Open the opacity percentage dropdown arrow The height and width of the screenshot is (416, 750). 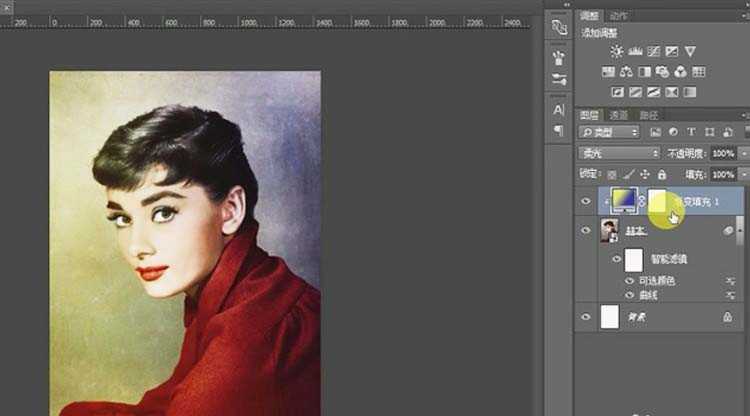pyautogui.click(x=742, y=154)
